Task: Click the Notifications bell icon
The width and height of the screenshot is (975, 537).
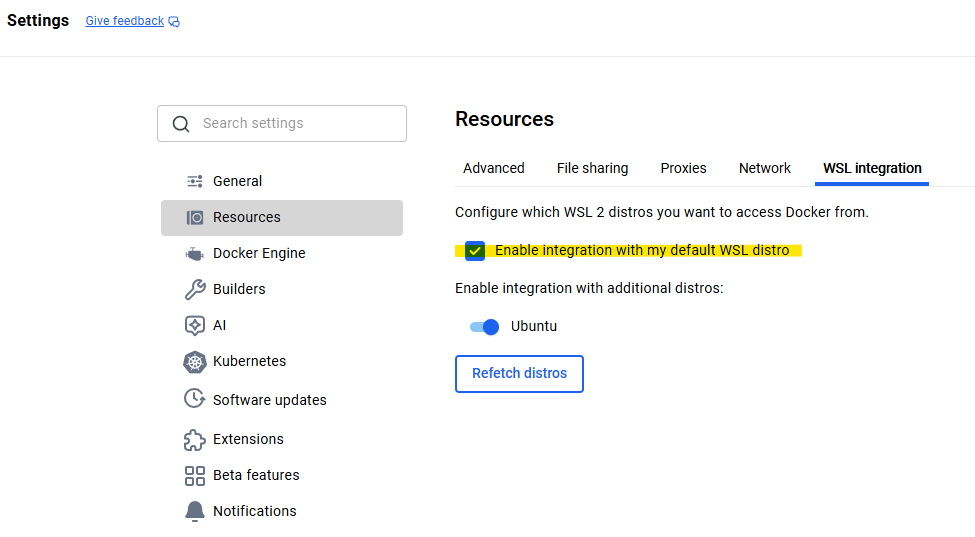Action: pos(195,511)
